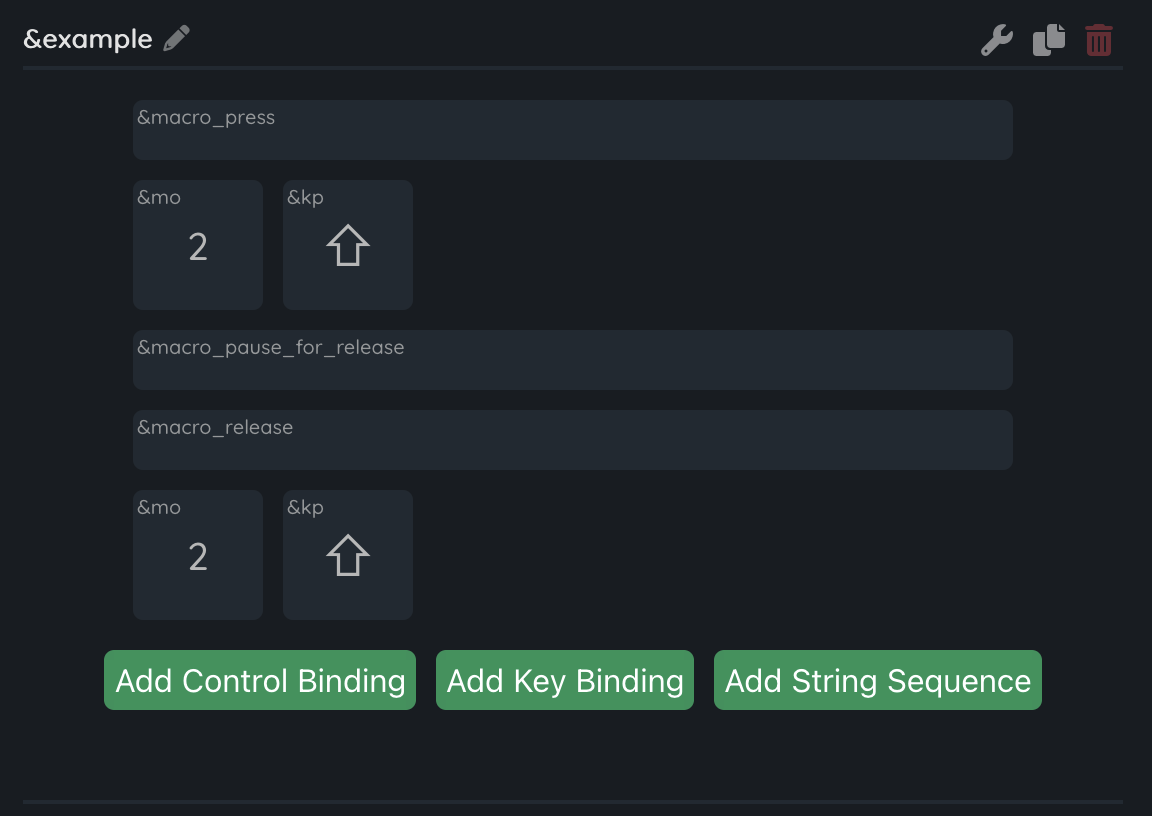1152x816 pixels.
Task: Click the shift arrow key below &macro_press
Action: tap(348, 246)
